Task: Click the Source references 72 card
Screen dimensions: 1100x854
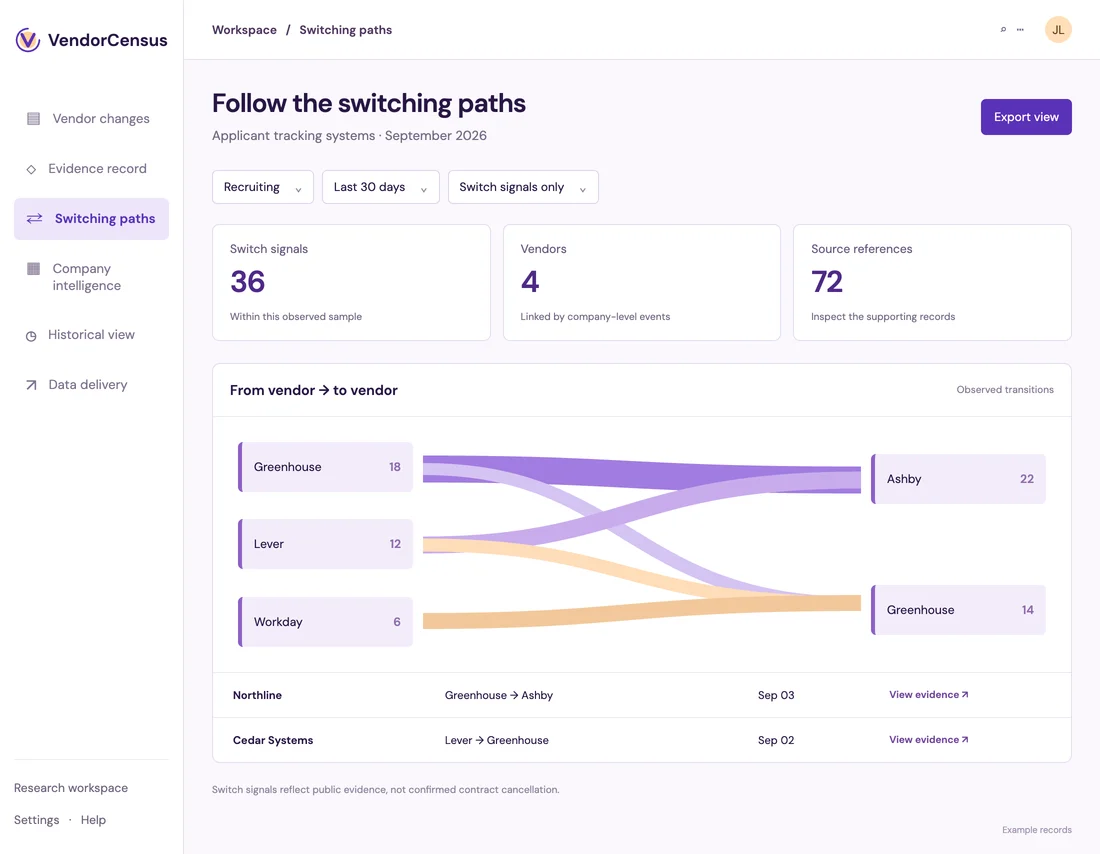Action: 932,283
